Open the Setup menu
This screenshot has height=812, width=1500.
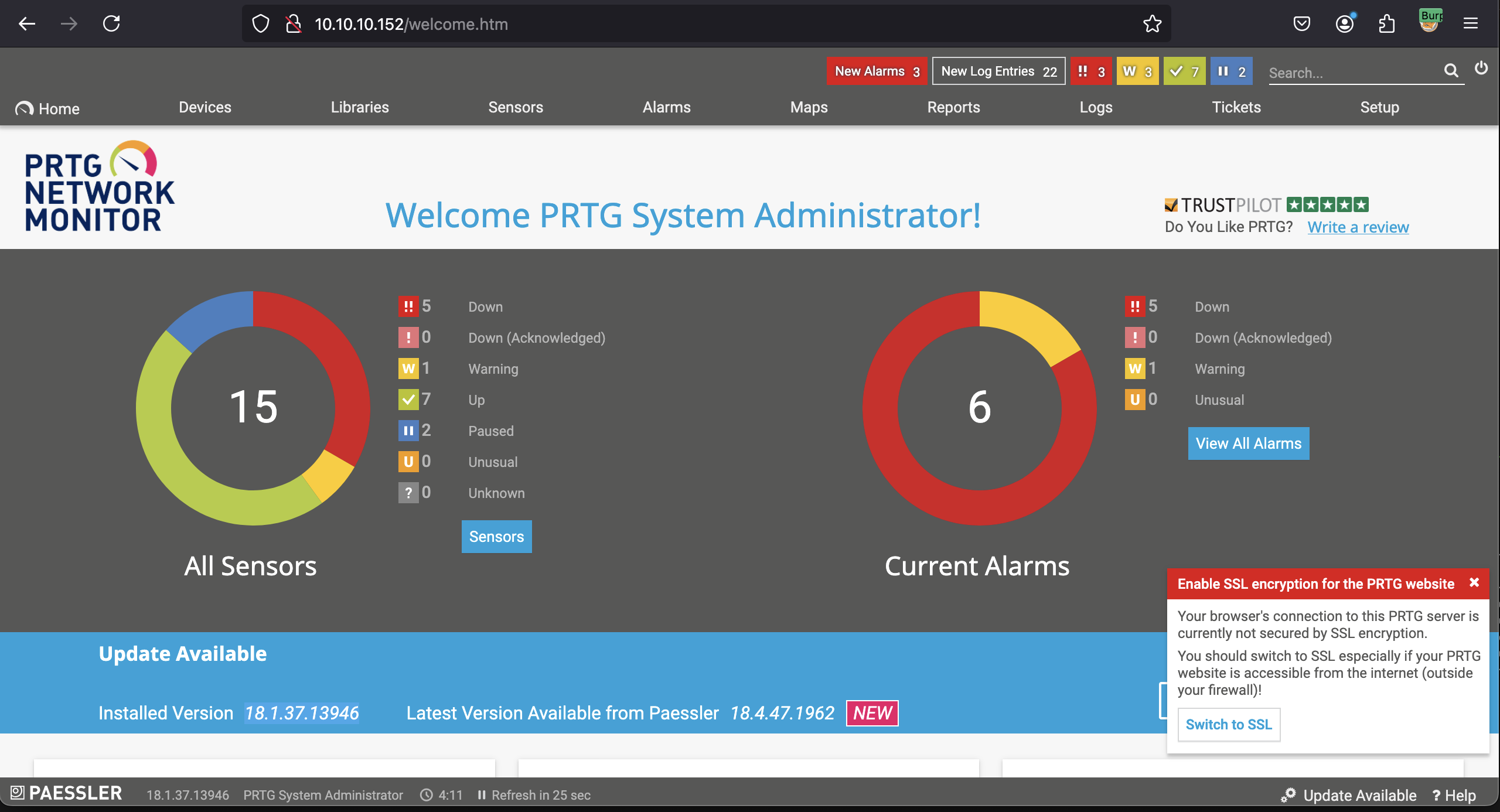click(1379, 107)
